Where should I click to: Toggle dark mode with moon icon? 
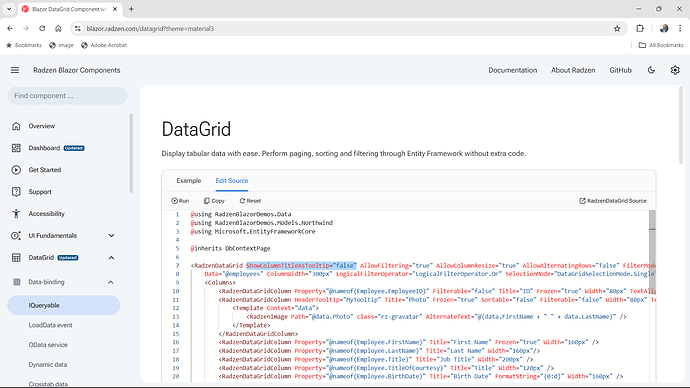coord(651,70)
